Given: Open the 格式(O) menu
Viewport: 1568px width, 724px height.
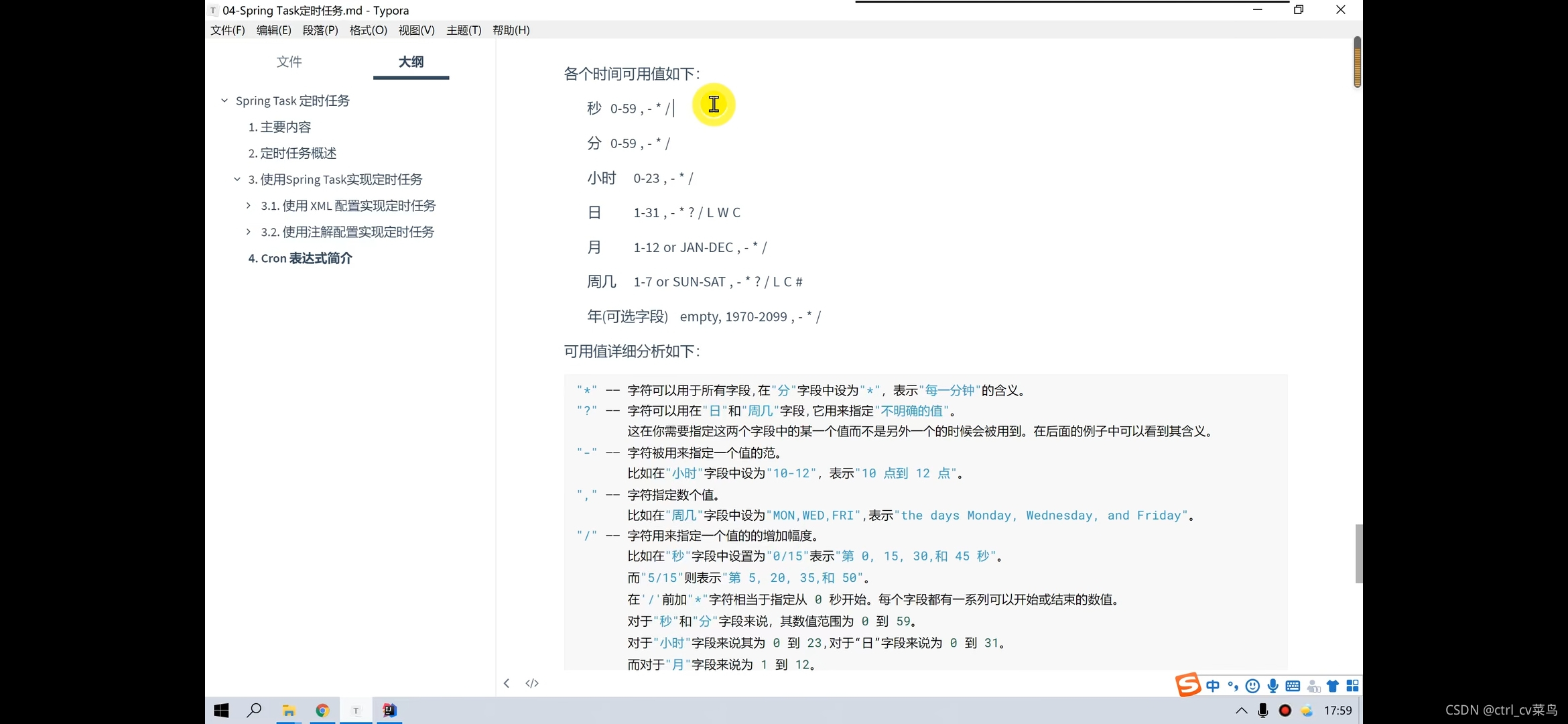Looking at the screenshot, I should pos(368,30).
